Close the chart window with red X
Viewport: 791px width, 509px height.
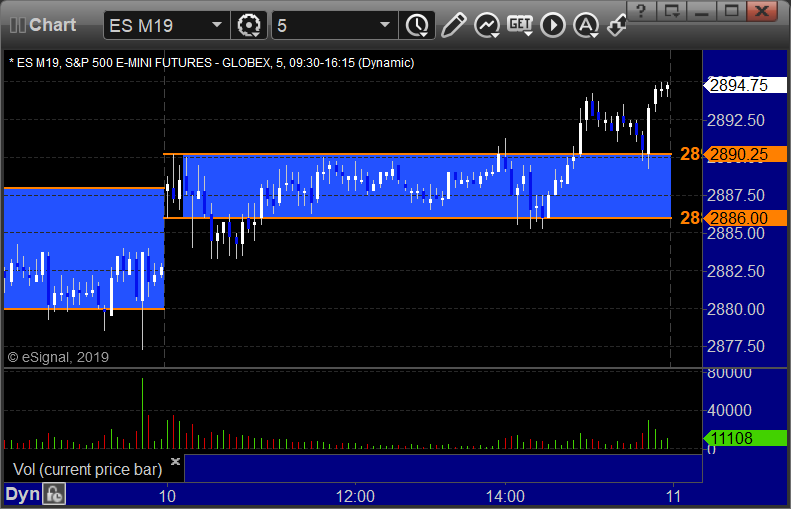(762, 11)
